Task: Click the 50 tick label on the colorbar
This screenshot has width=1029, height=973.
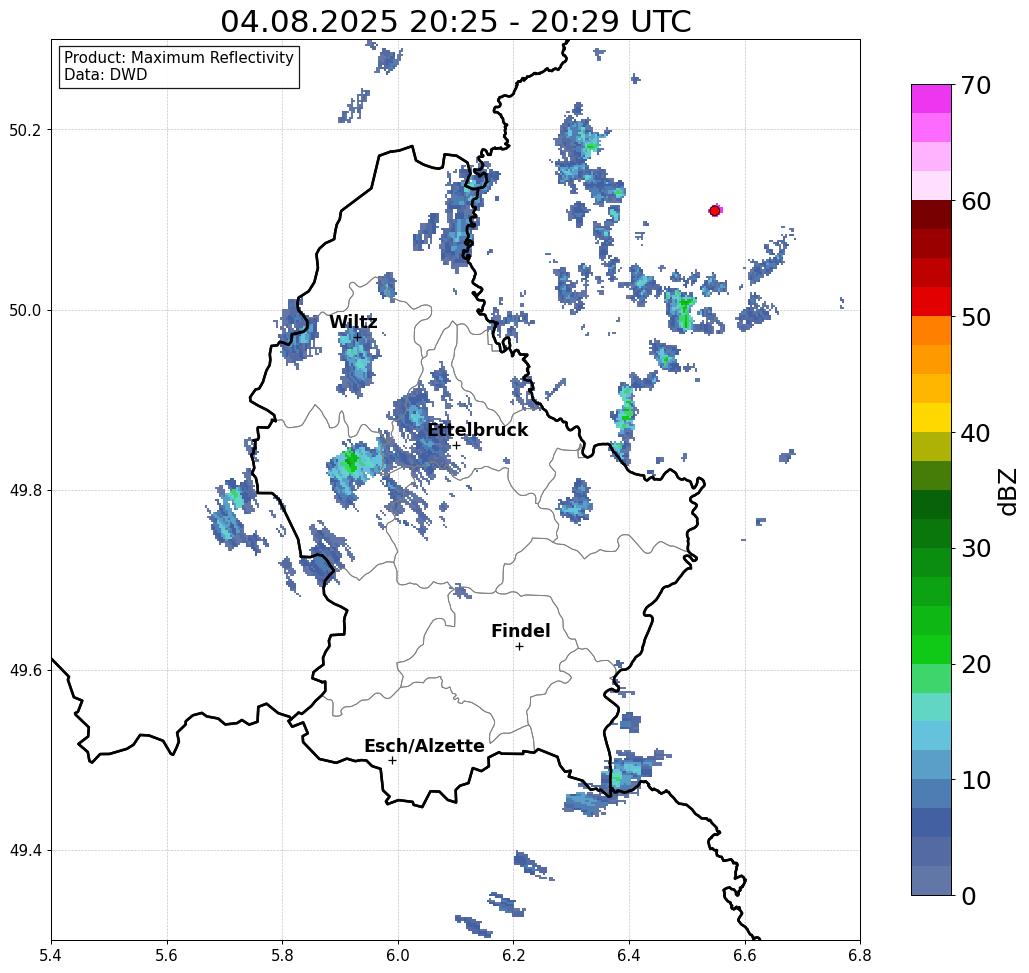Action: (x=975, y=317)
